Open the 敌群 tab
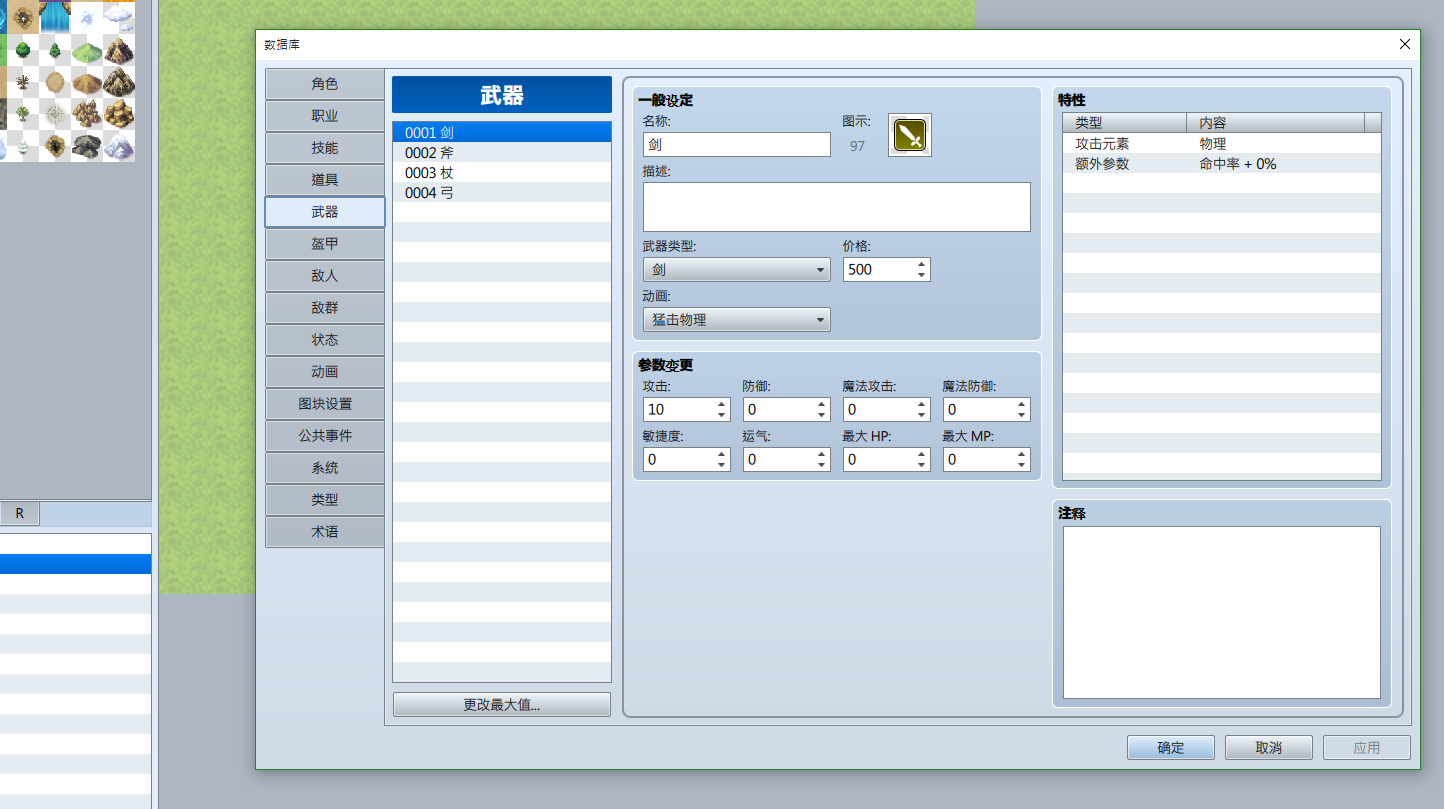The width and height of the screenshot is (1444, 809). pos(325,308)
